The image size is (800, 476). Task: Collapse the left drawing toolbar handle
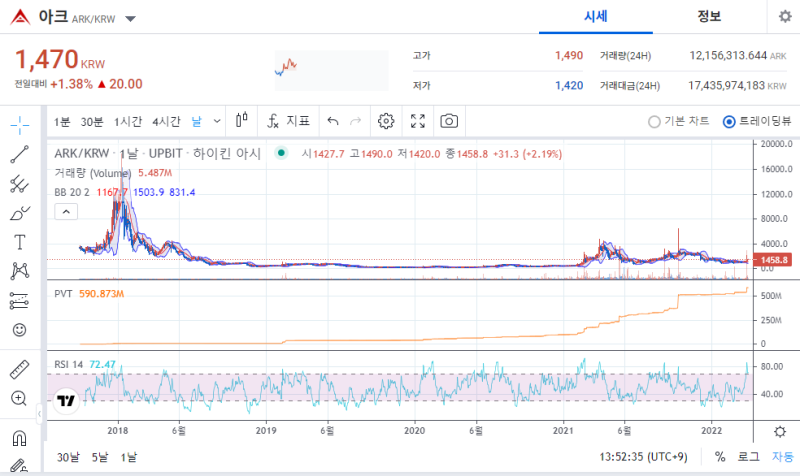40,414
